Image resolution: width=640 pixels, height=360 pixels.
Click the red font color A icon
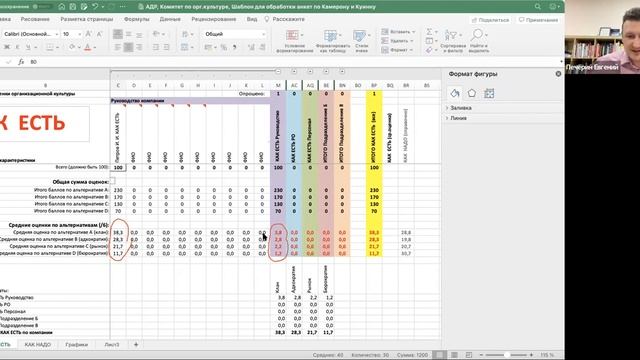(x=87, y=47)
